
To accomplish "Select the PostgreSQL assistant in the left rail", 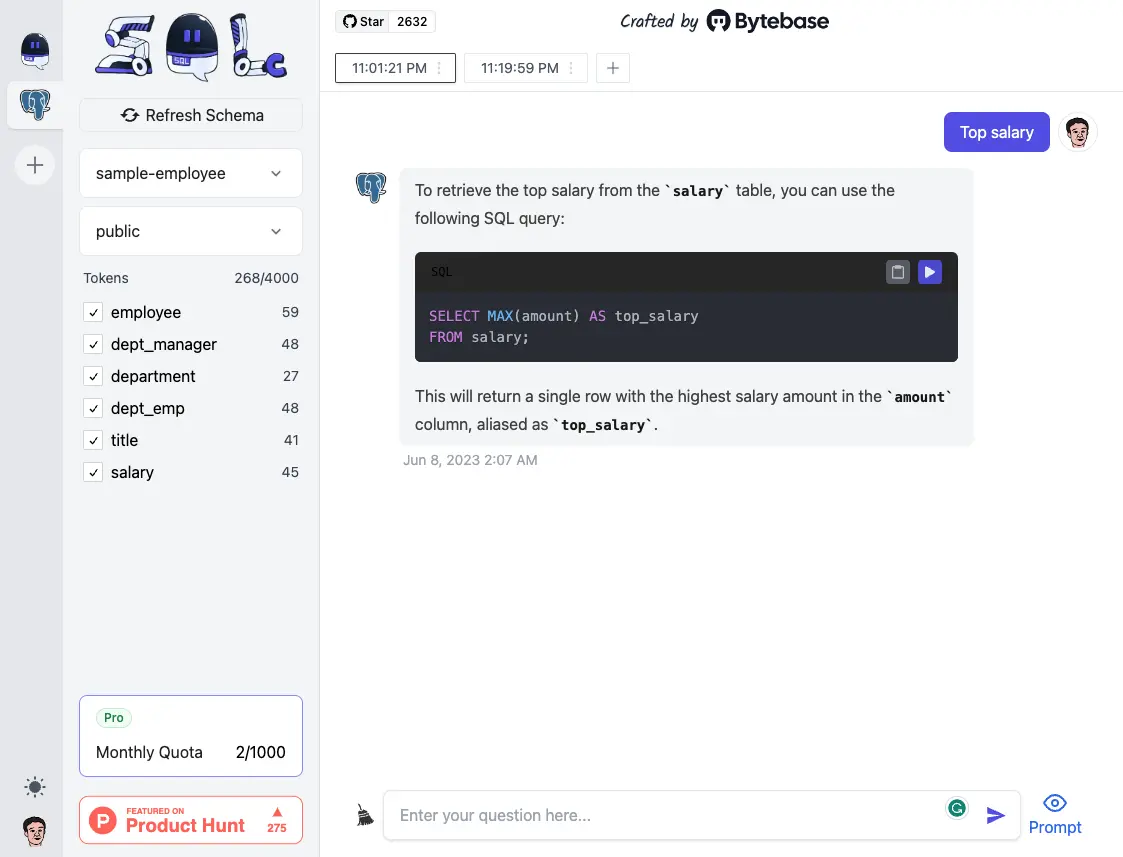I will click(35, 105).
